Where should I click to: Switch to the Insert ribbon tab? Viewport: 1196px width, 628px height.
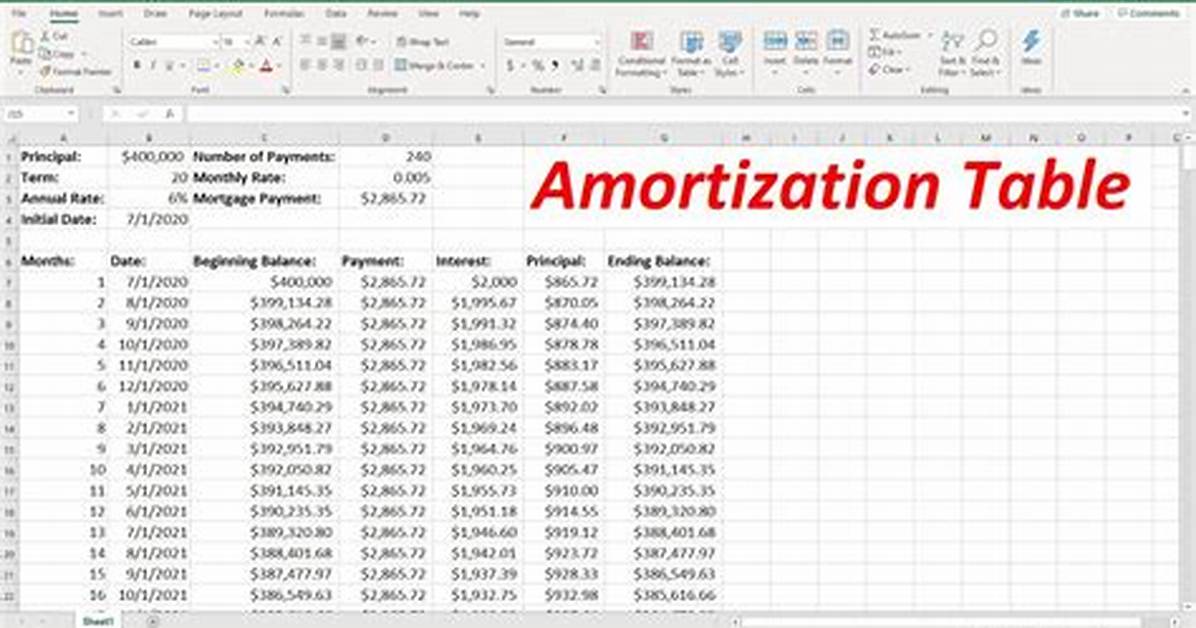(110, 14)
